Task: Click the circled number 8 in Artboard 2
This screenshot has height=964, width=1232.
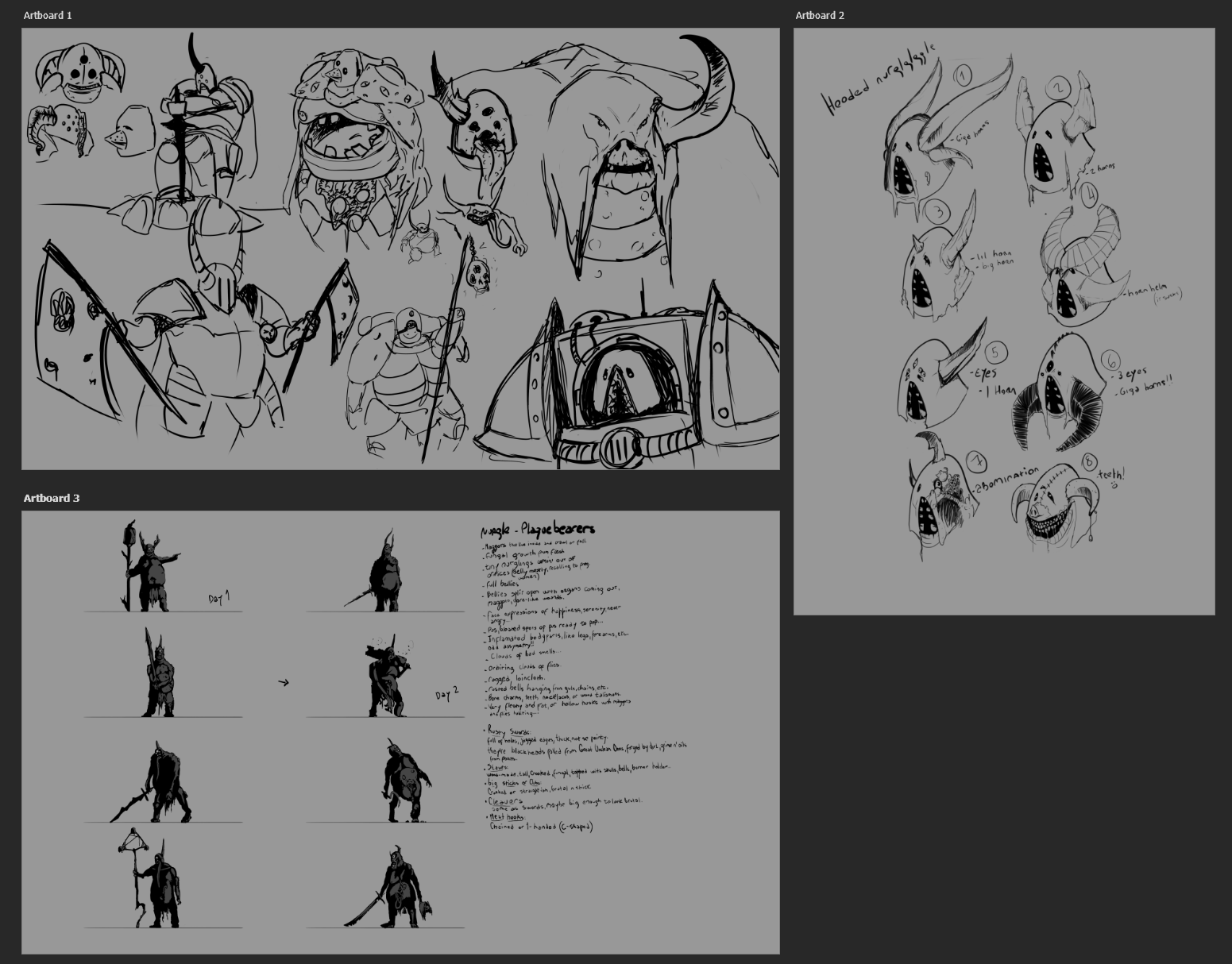Action: pos(1088,461)
